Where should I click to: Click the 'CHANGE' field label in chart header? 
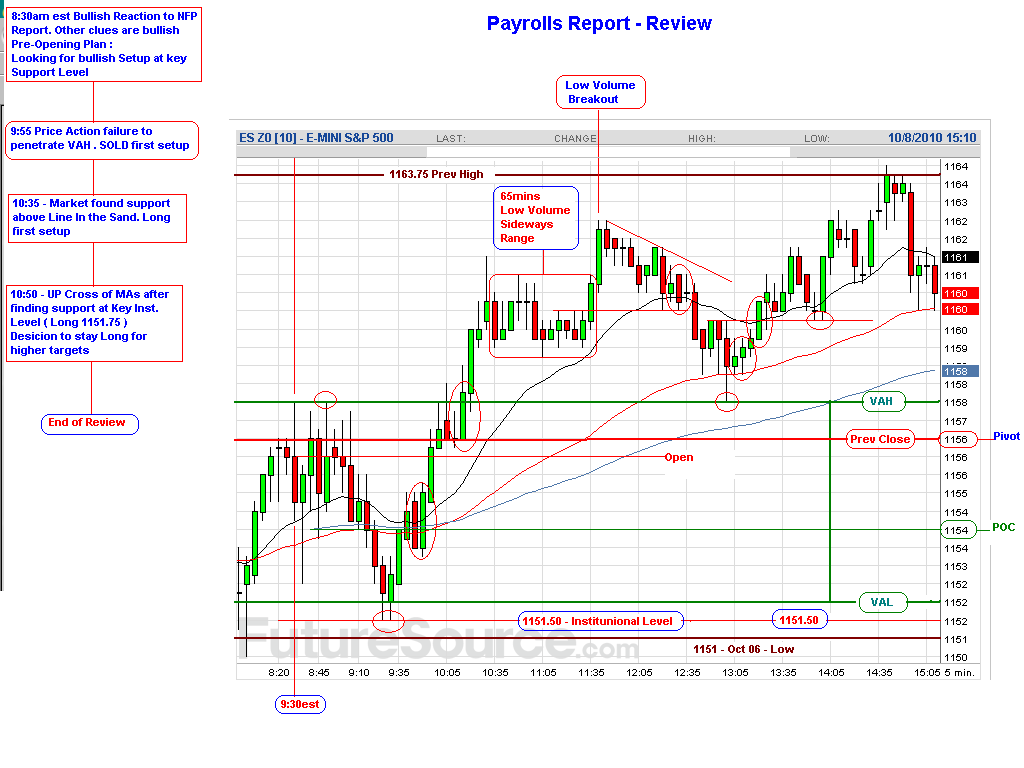coord(575,138)
